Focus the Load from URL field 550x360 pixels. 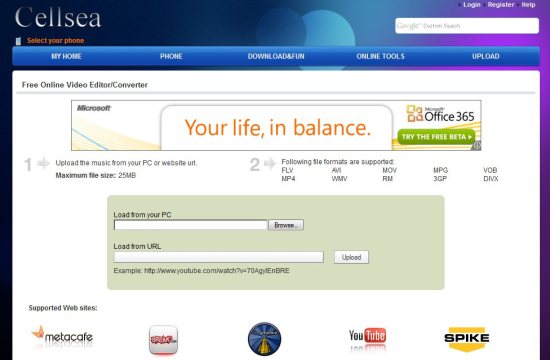click(x=219, y=257)
